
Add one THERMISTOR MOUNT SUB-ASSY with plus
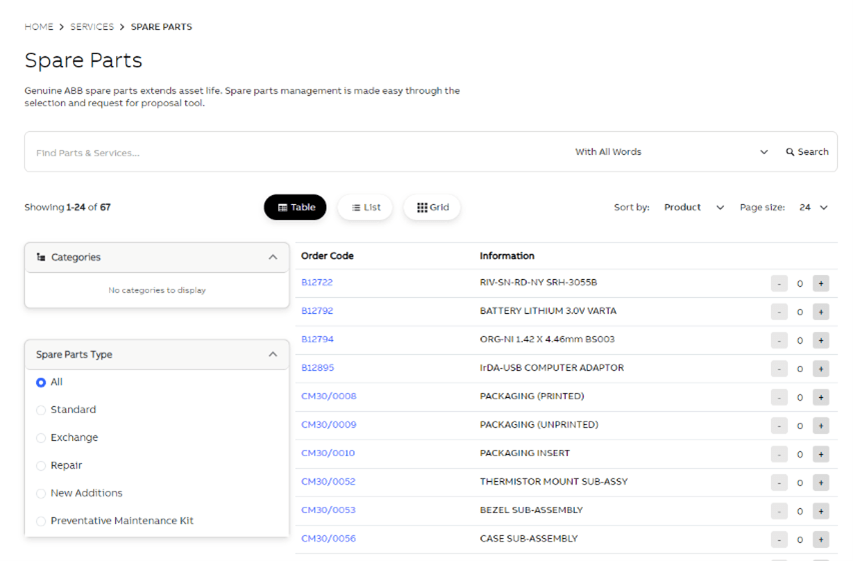[x=820, y=482]
